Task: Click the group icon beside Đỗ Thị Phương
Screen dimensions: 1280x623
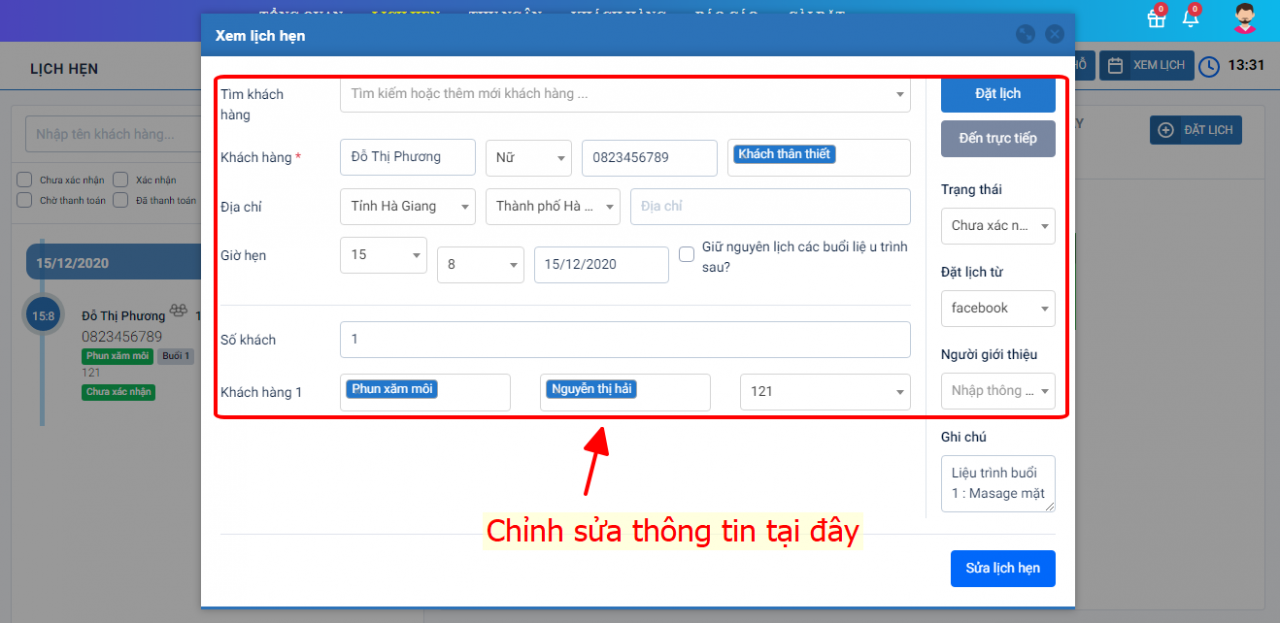Action: (x=179, y=312)
